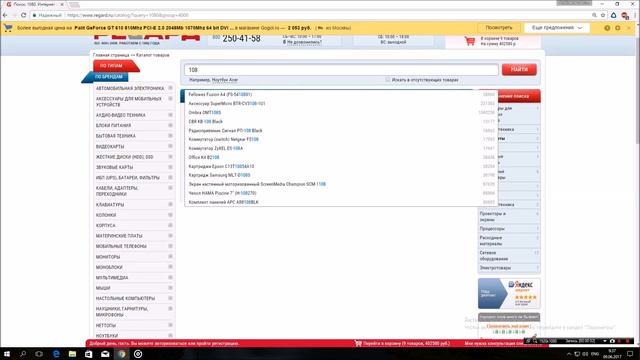Expand Жесткие диски category
The width and height of the screenshot is (640, 360).
point(171,157)
